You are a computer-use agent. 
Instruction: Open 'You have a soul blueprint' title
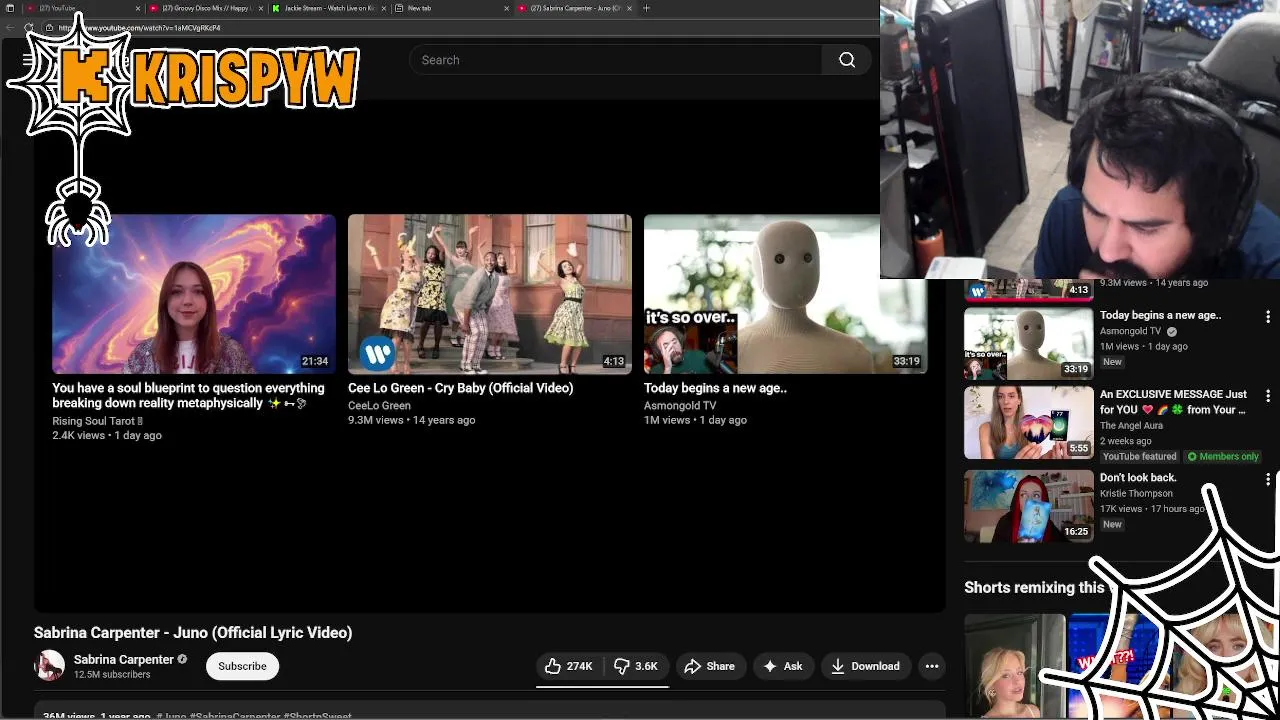pos(188,395)
